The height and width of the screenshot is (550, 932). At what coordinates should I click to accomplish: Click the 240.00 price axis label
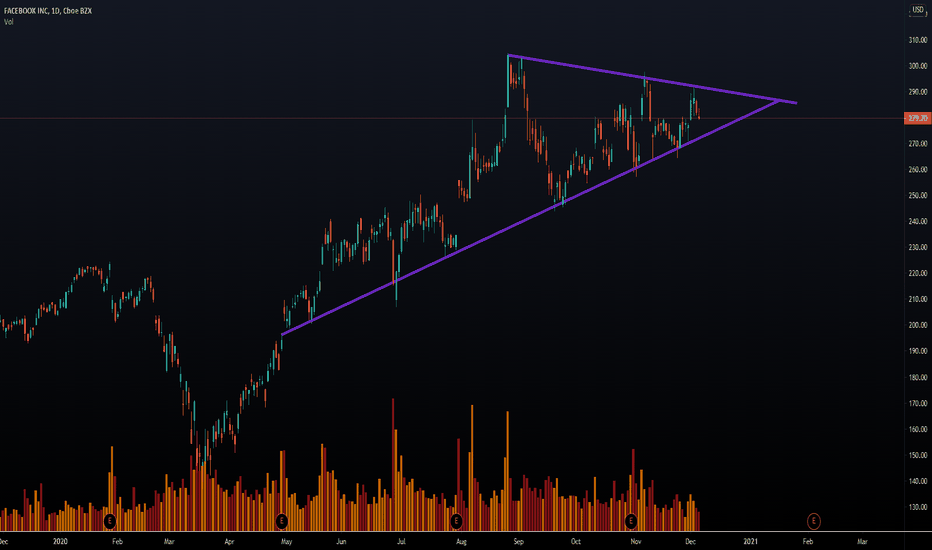pyautogui.click(x=918, y=221)
